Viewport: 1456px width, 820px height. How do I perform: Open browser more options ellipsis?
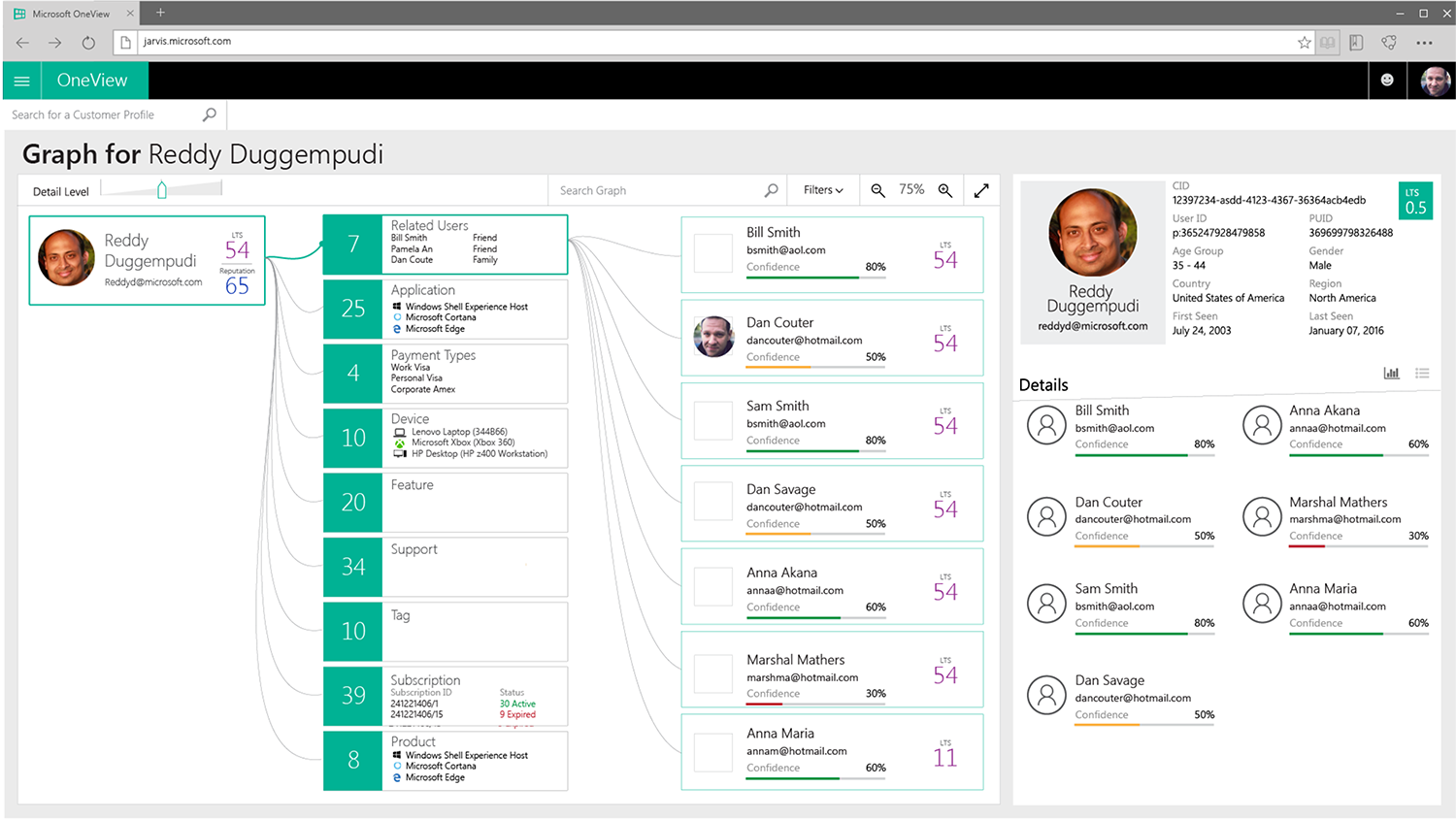coord(1424,43)
